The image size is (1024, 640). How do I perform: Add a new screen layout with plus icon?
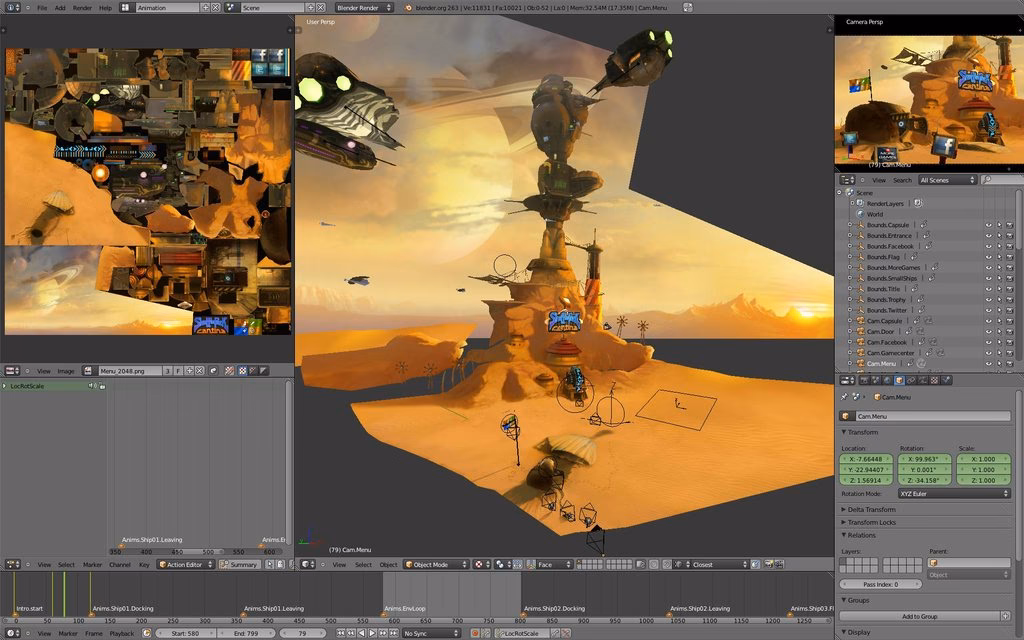click(205, 8)
